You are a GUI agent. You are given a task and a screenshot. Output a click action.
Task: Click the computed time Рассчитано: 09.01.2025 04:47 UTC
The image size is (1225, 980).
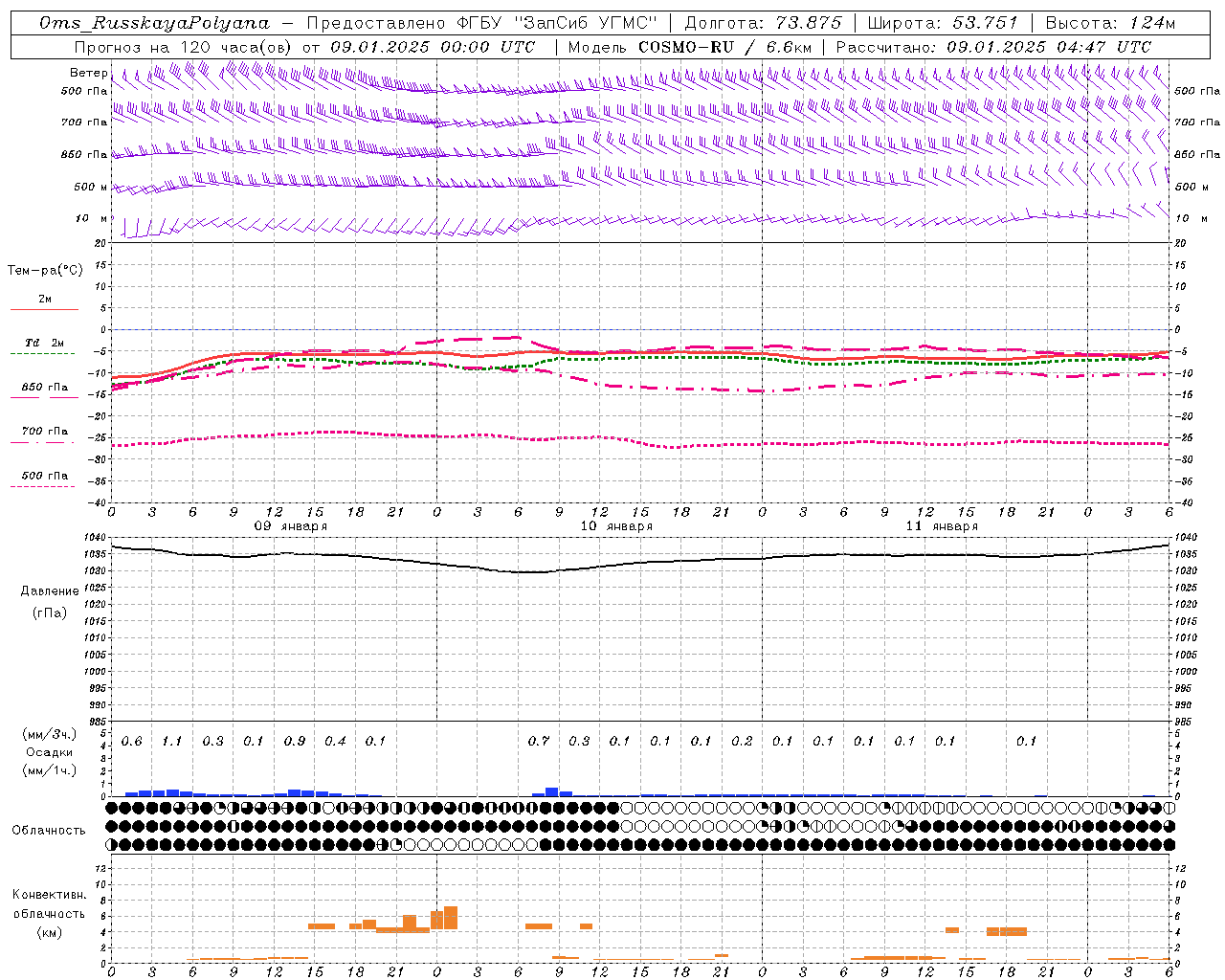pos(993,47)
